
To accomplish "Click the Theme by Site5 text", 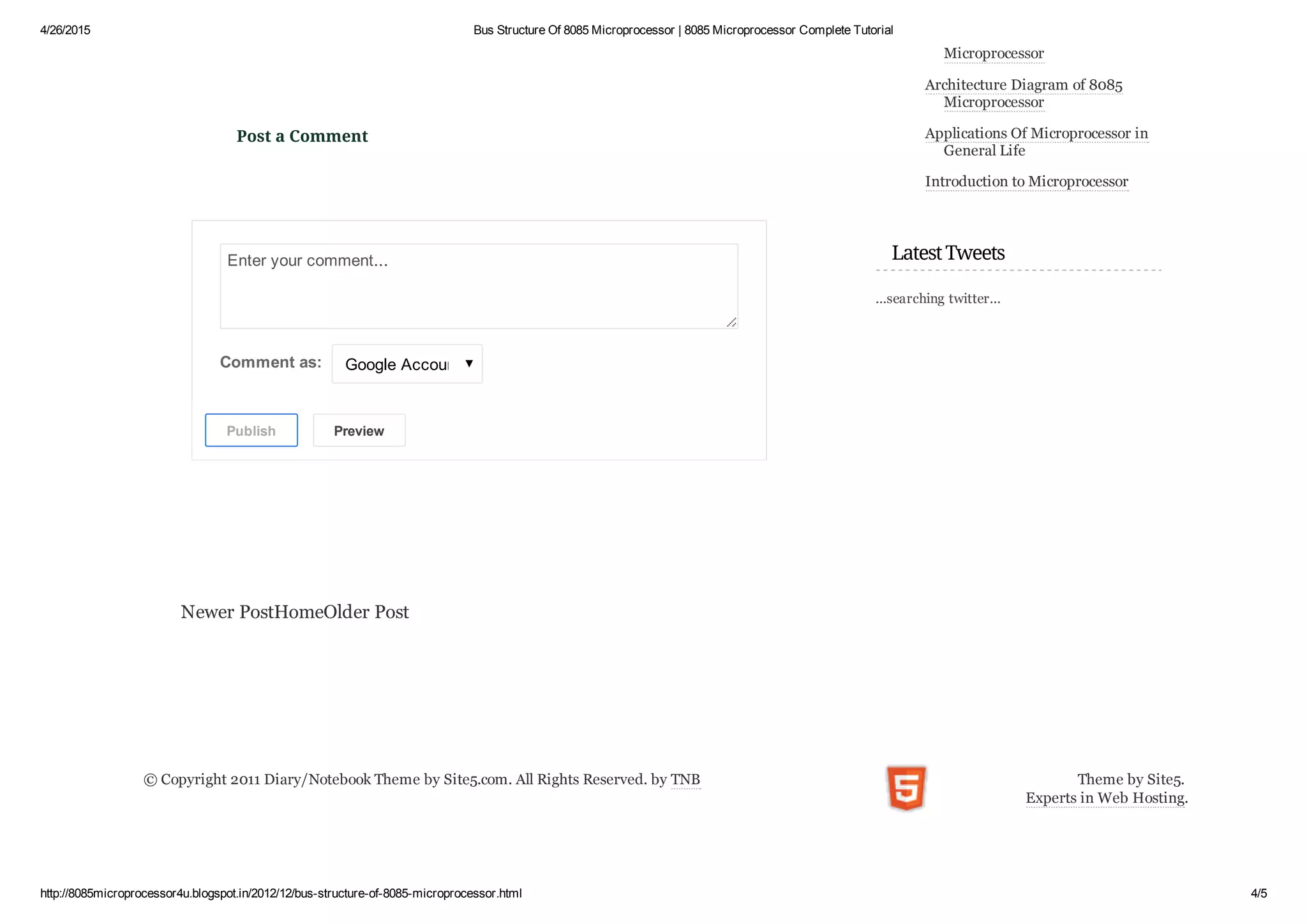I will (x=1131, y=779).
